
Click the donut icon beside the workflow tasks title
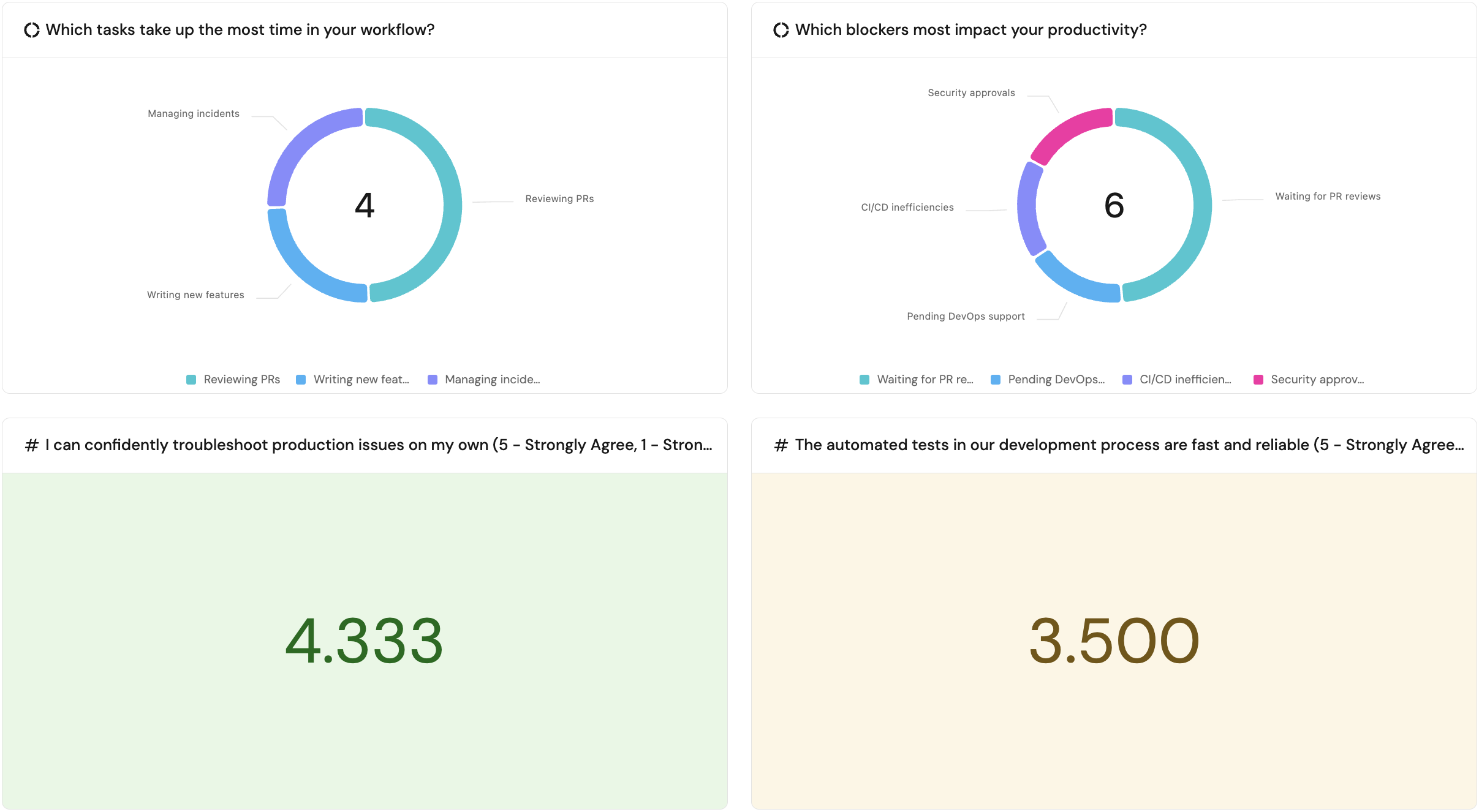[x=32, y=30]
